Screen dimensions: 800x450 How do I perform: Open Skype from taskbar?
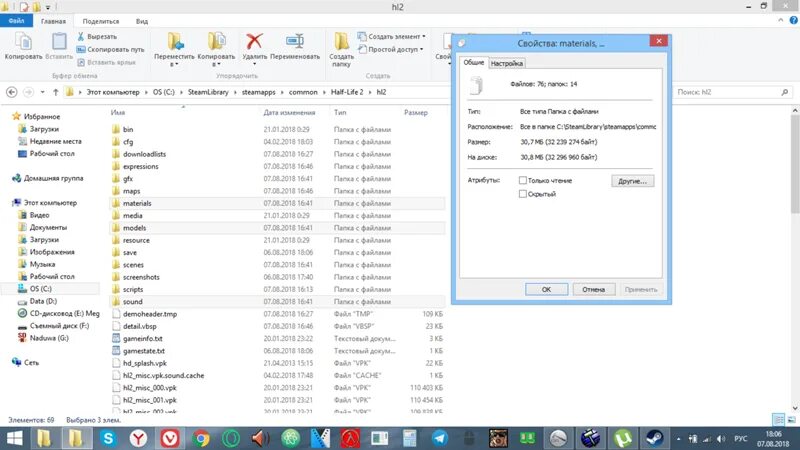point(108,438)
